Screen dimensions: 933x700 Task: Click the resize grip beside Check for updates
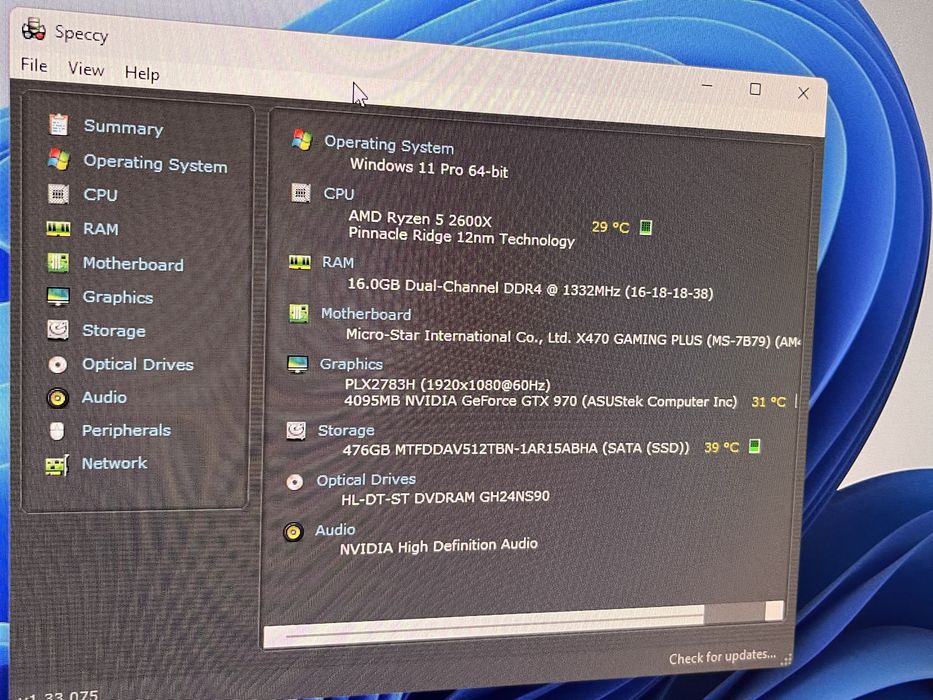click(x=786, y=658)
